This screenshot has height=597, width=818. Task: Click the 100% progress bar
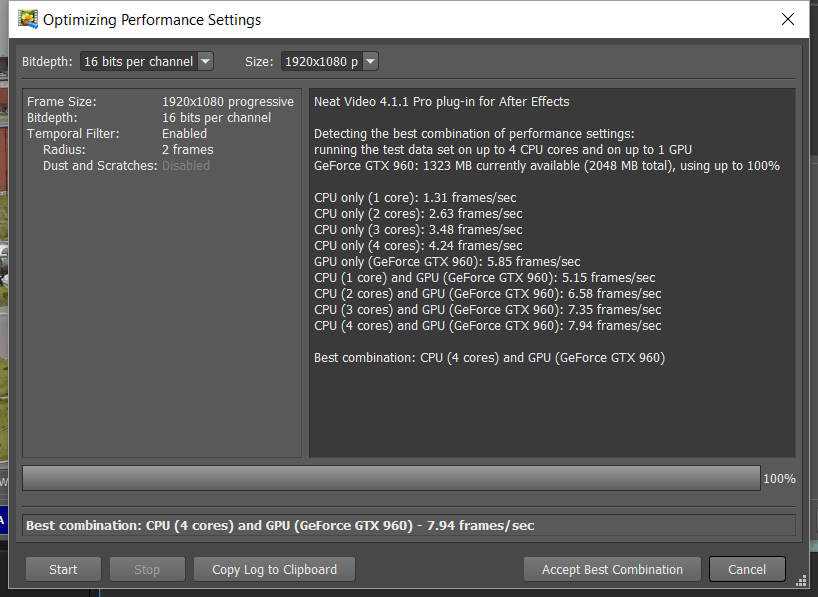(x=391, y=478)
